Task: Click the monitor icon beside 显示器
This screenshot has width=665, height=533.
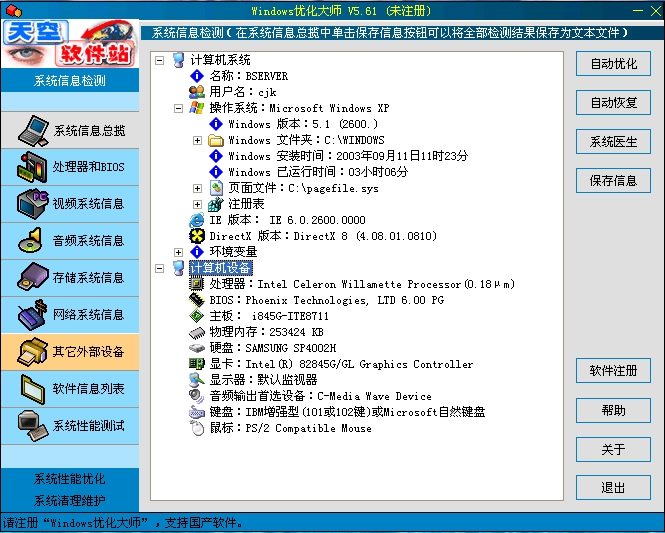Action: pyautogui.click(x=196, y=380)
